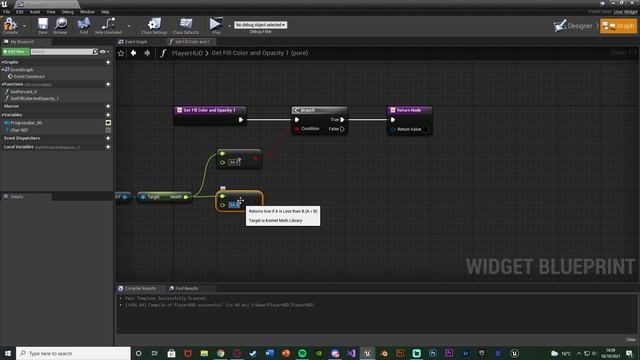Click the function icon beside breadcrumb
Viewport: 640px width, 360px height.
coord(163,53)
